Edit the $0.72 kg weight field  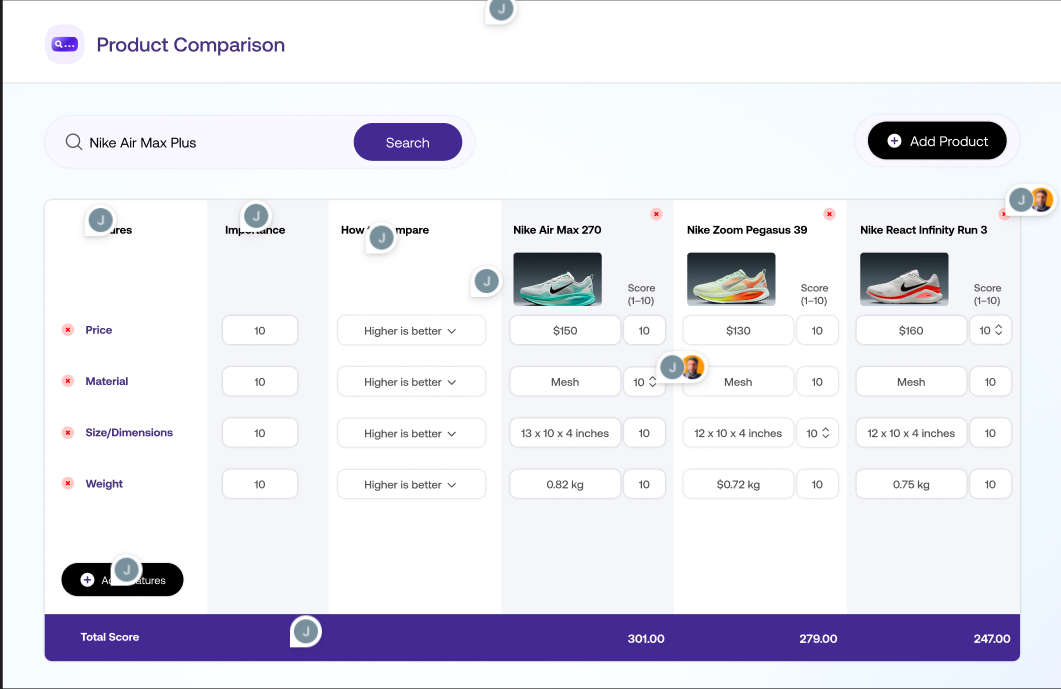click(x=738, y=484)
